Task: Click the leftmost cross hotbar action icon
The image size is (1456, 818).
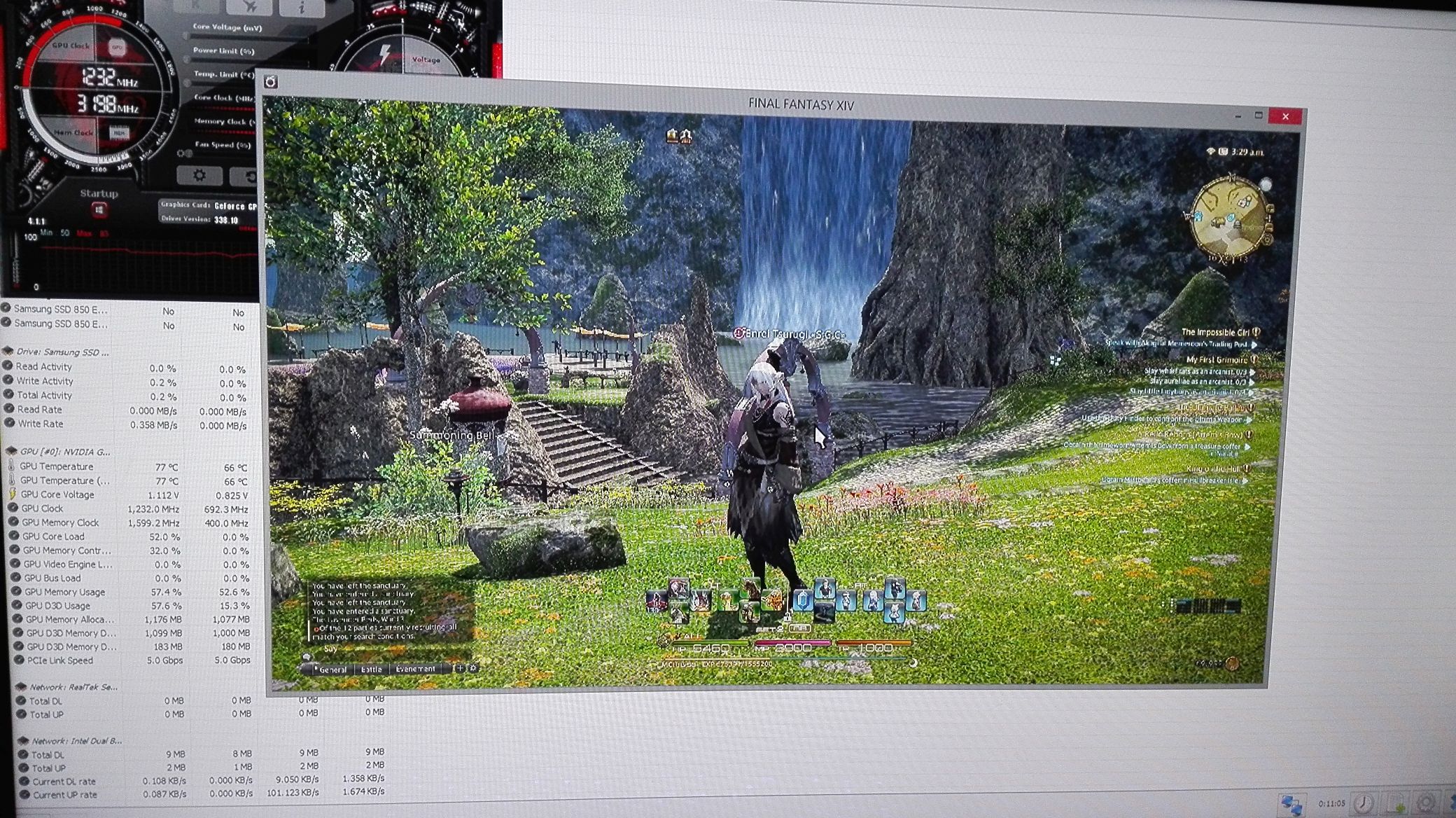Action: [x=656, y=602]
